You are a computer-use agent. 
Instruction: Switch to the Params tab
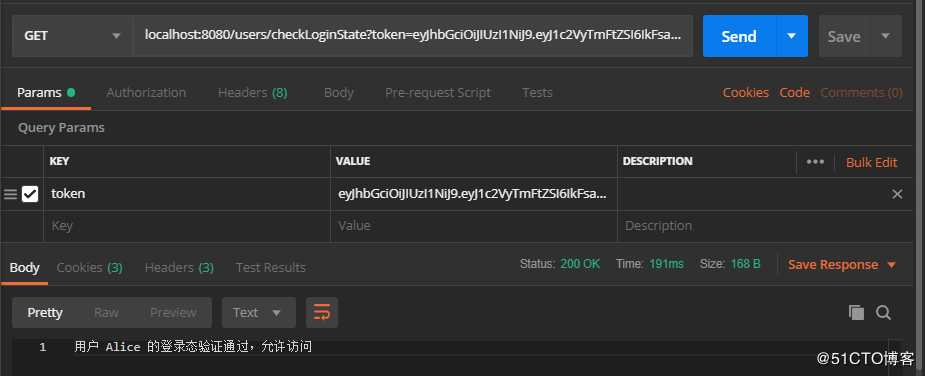(x=46, y=93)
